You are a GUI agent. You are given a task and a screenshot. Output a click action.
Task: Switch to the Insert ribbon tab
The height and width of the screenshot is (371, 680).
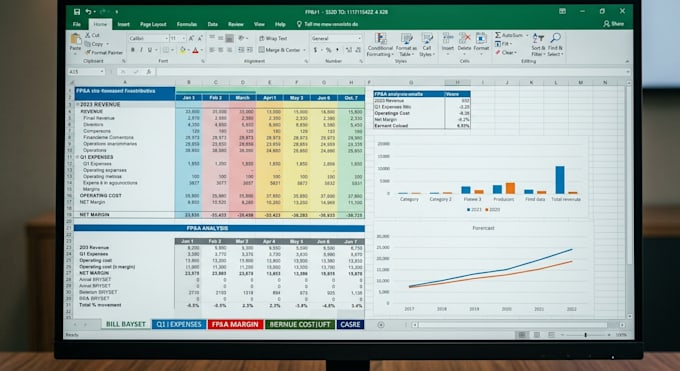point(124,24)
